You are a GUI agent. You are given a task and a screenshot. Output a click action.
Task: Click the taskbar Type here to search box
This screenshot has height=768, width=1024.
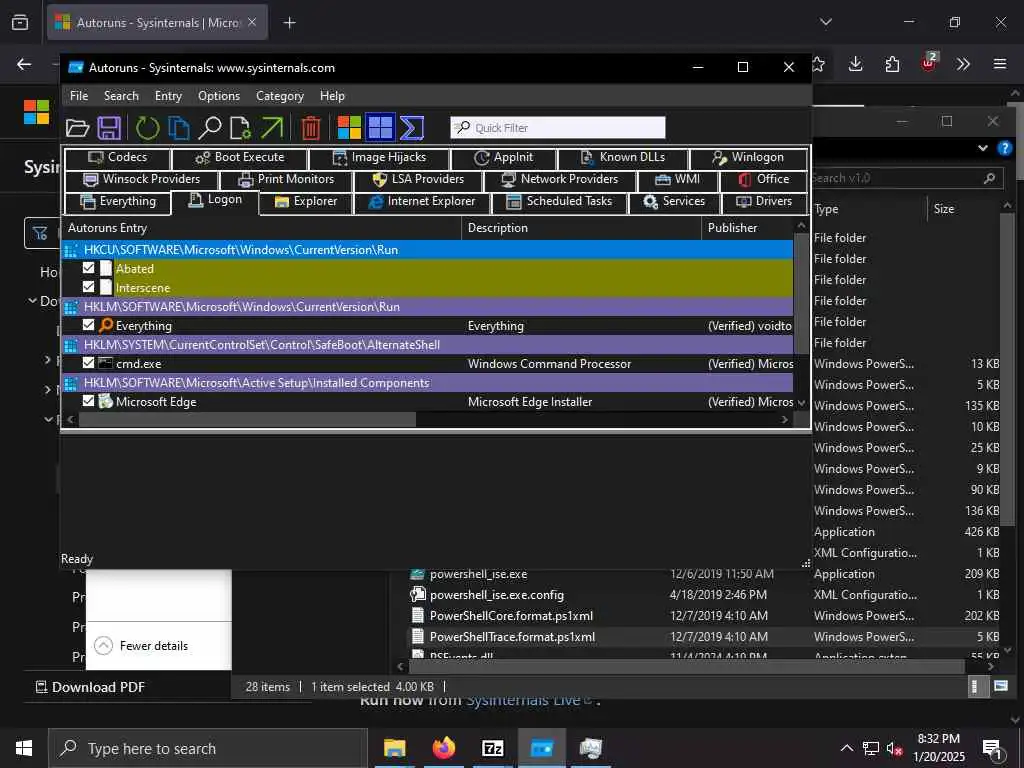pos(207,748)
